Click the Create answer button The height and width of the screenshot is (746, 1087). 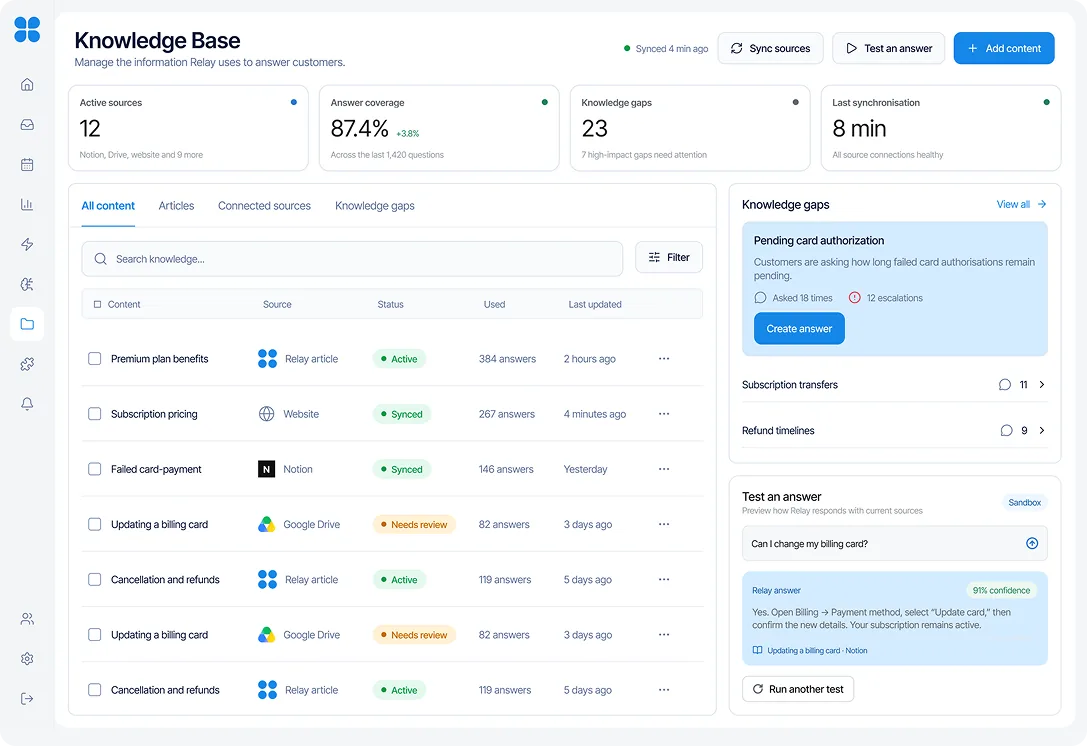pos(799,329)
